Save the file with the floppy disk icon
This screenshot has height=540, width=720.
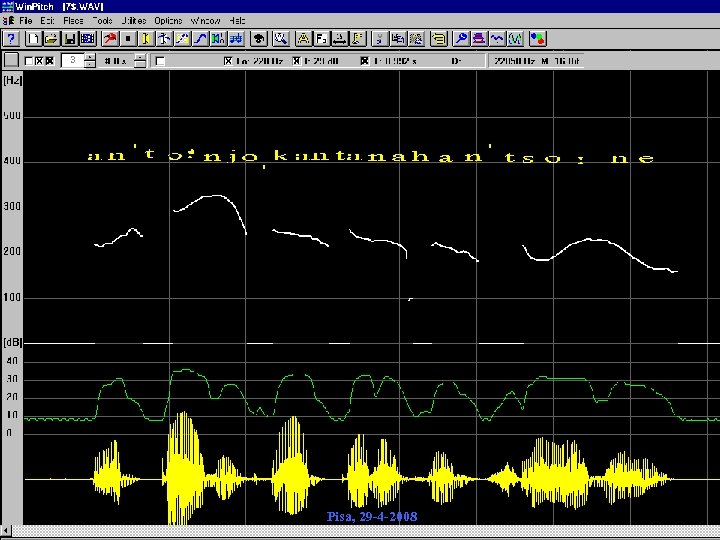pyautogui.click(x=70, y=39)
